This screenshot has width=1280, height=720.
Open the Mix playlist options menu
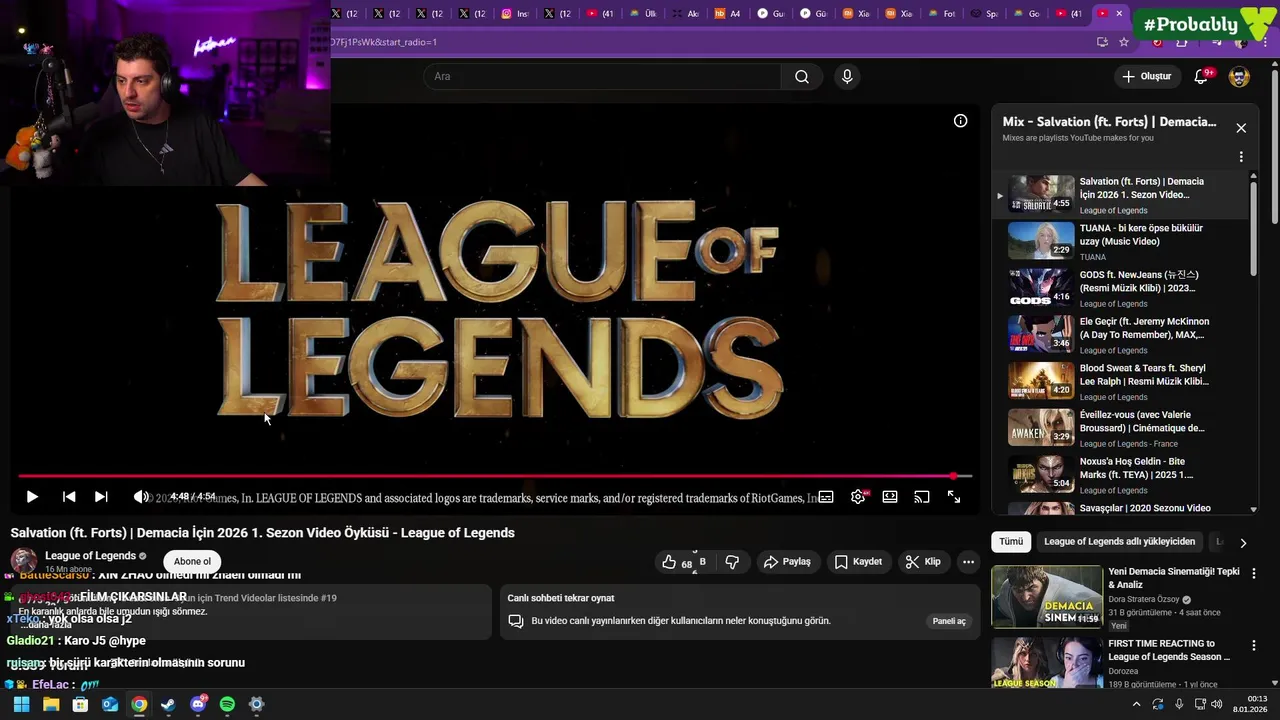coord(1241,157)
